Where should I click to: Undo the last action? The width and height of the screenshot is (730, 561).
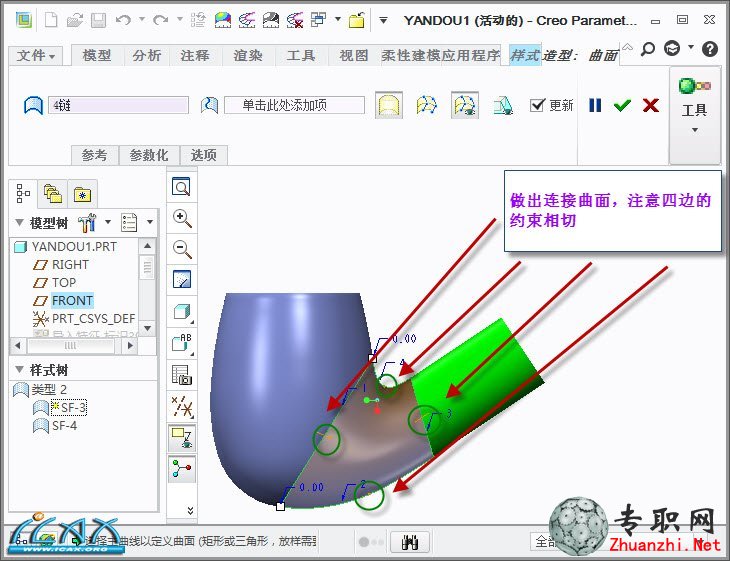[123, 20]
